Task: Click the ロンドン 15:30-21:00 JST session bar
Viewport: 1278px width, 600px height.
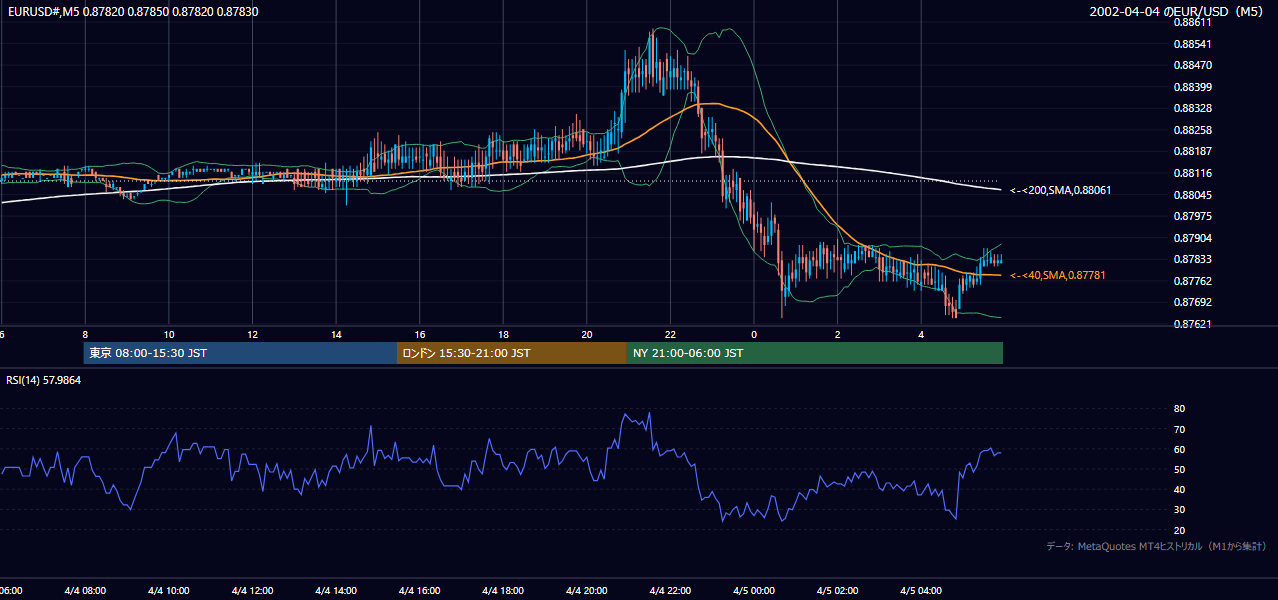Action: (x=512, y=353)
